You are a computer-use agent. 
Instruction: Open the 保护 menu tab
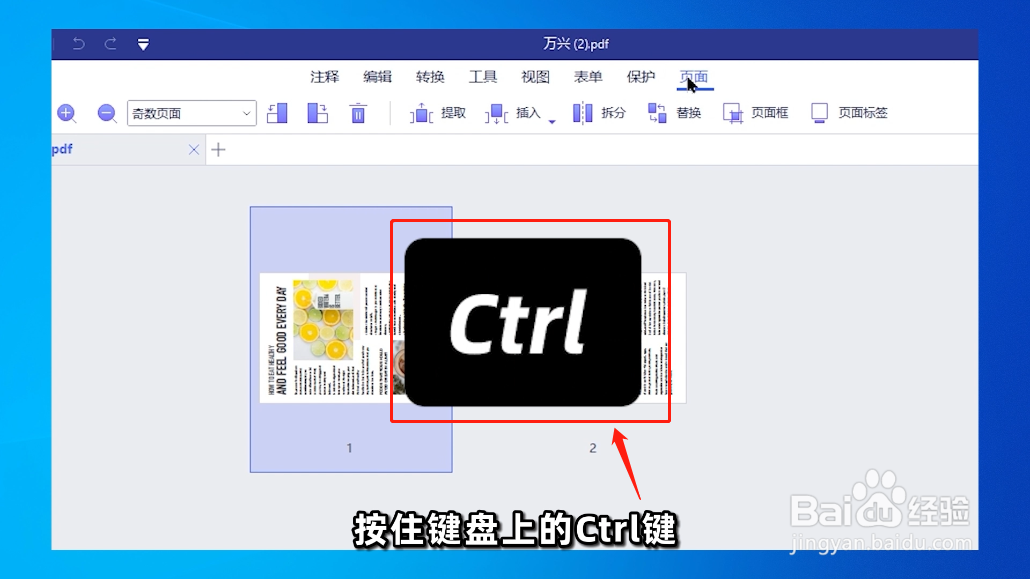pyautogui.click(x=640, y=76)
